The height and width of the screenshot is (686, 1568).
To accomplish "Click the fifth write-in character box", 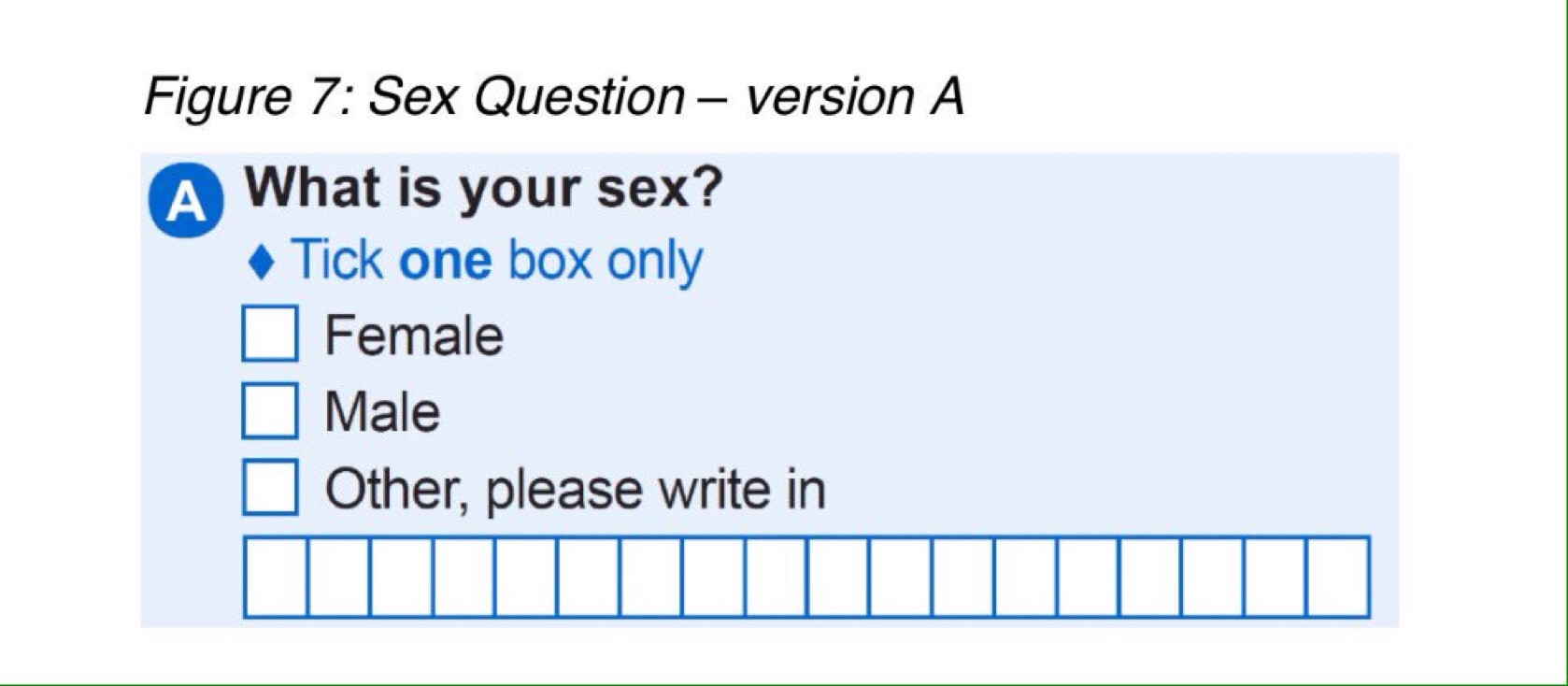I will click(526, 577).
